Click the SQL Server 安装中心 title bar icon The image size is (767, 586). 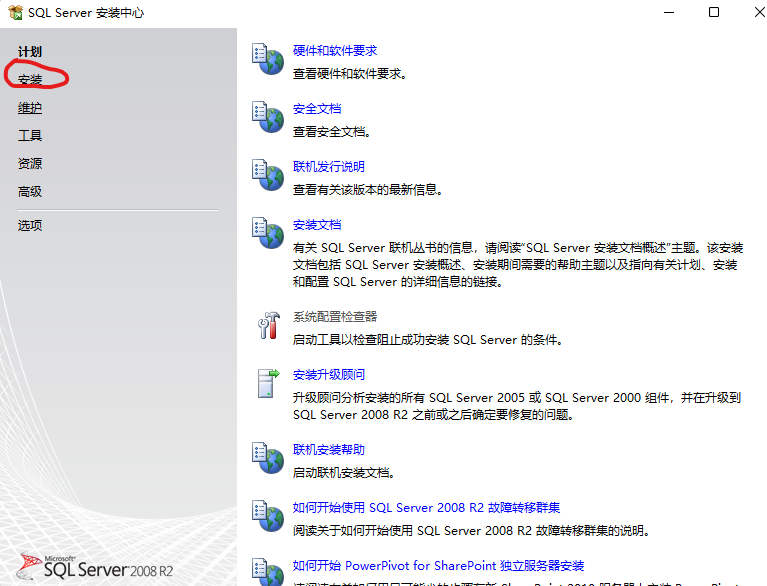click(16, 12)
